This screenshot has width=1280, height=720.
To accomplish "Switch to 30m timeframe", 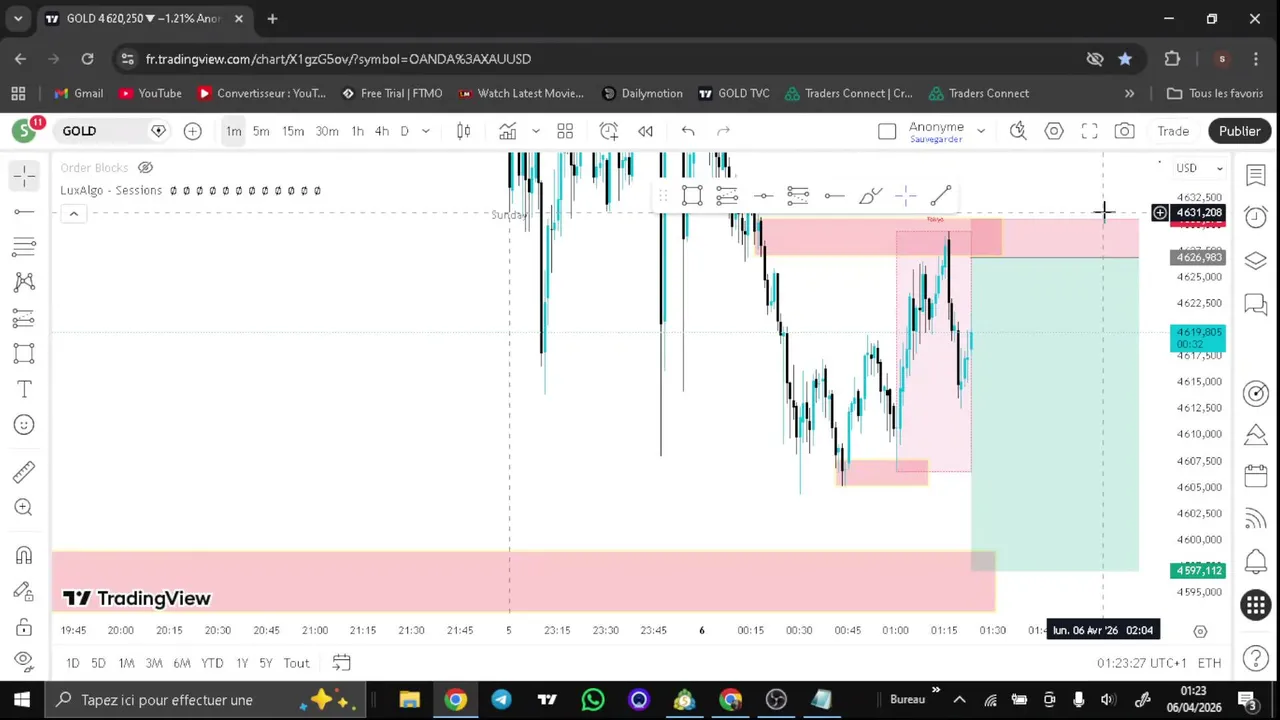I will click(327, 131).
